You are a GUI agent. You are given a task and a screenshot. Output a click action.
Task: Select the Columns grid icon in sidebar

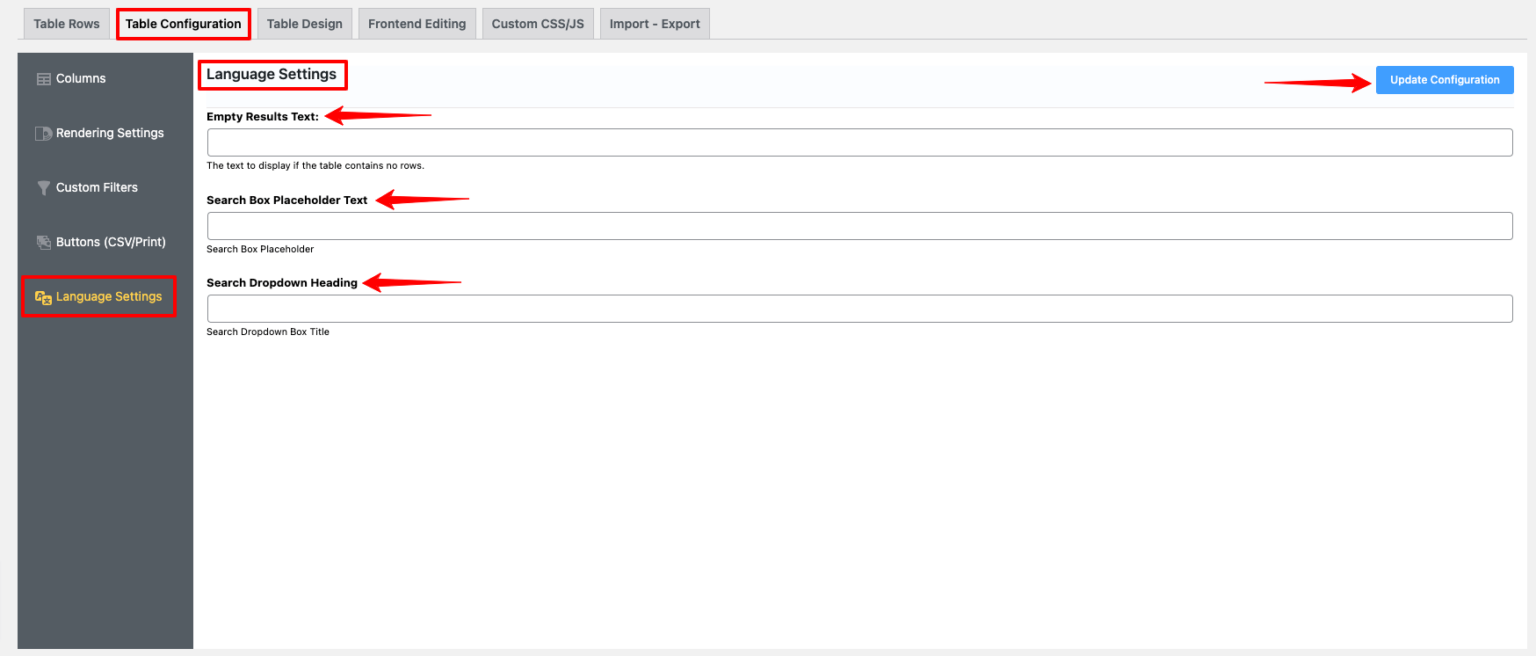tap(43, 78)
